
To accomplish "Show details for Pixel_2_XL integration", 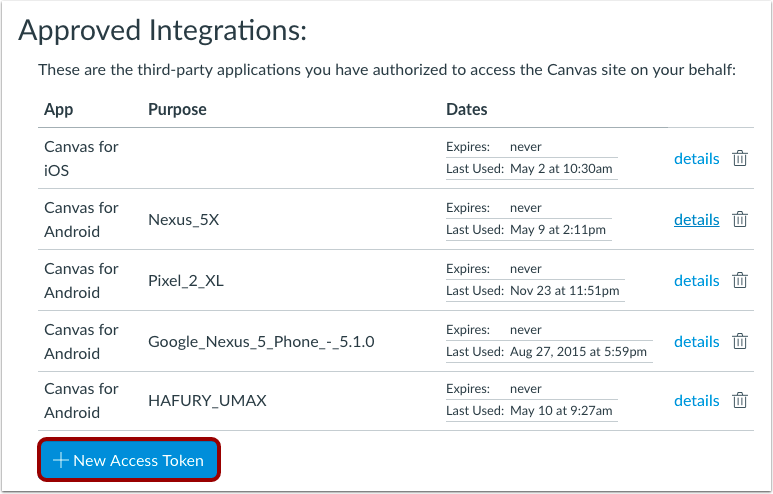I will click(x=696, y=280).
